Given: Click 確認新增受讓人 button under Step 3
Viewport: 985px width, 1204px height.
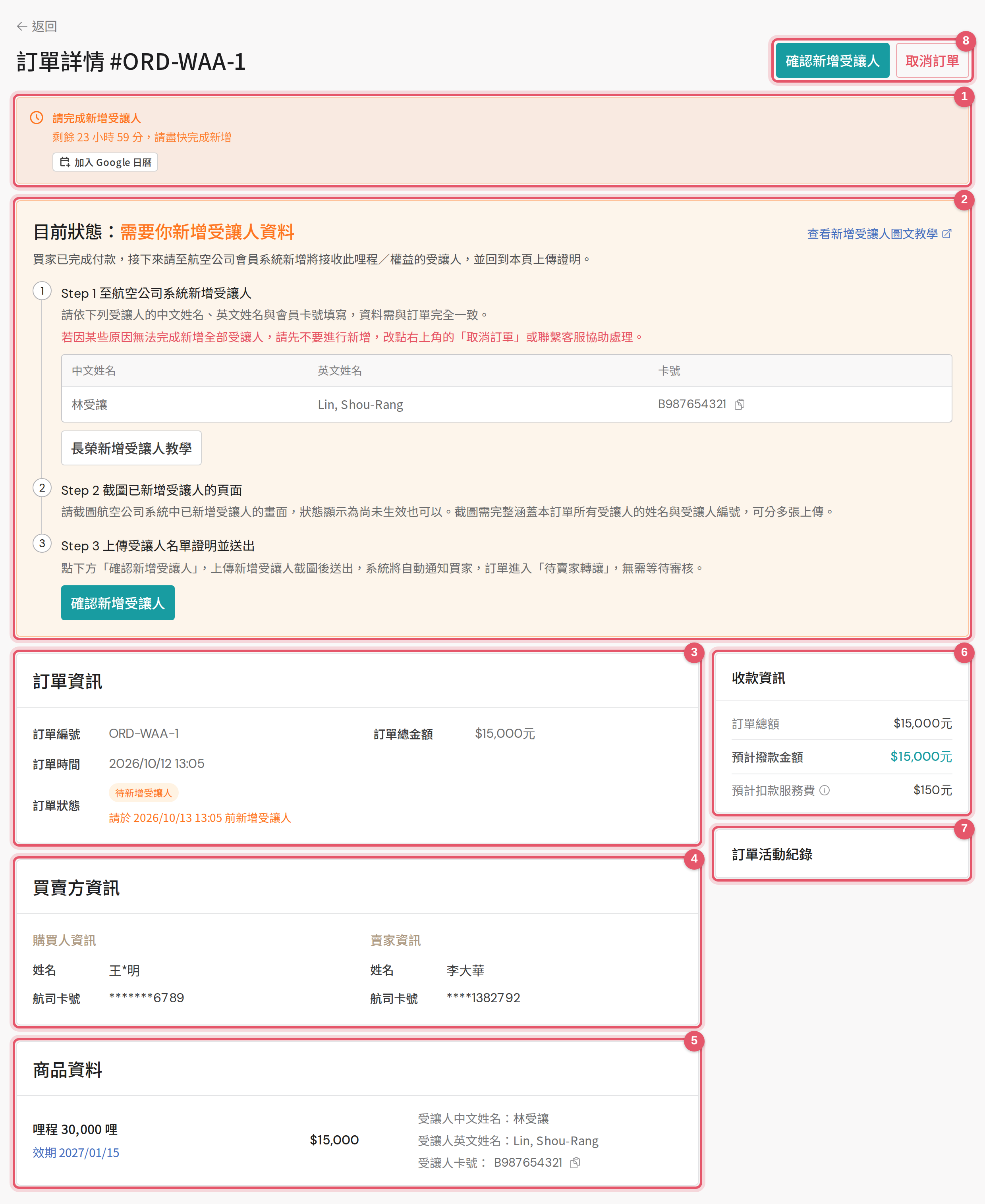Looking at the screenshot, I should 118,603.
